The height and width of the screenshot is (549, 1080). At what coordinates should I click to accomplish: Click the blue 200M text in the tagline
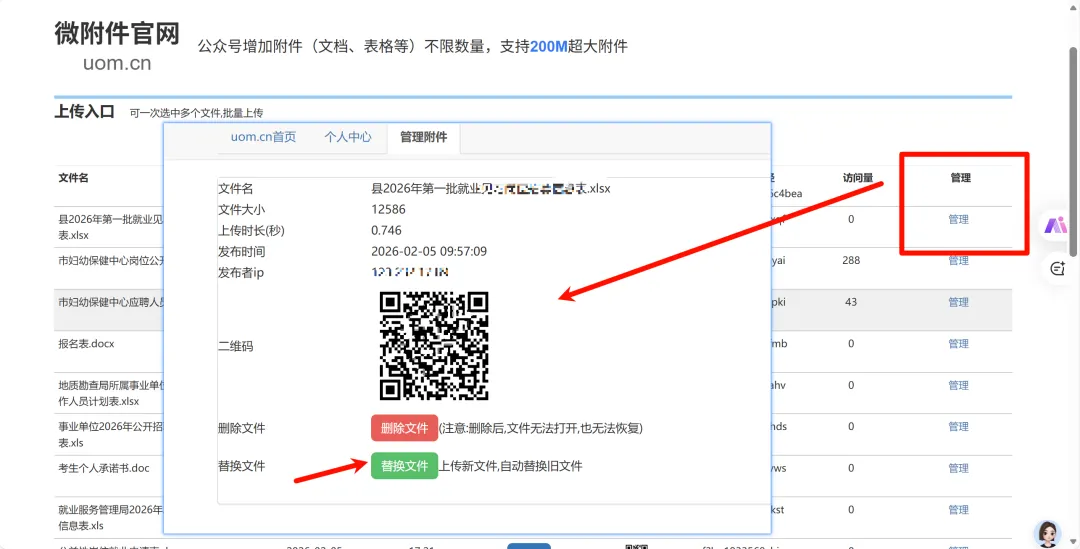(x=548, y=46)
